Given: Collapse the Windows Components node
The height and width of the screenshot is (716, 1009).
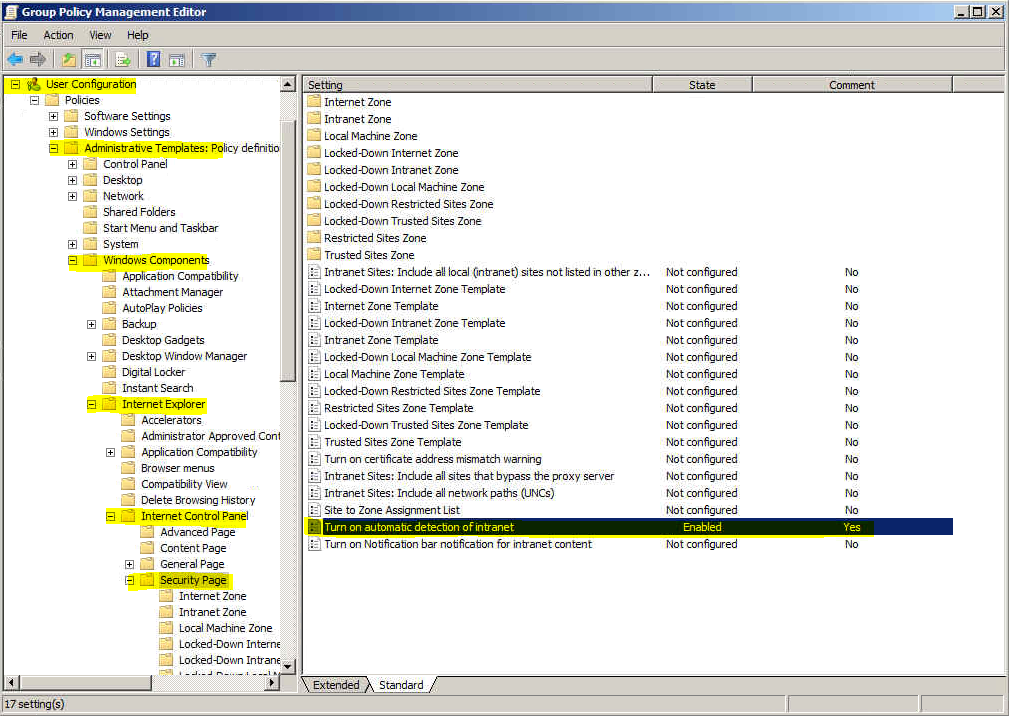Looking at the screenshot, I should point(73,261).
